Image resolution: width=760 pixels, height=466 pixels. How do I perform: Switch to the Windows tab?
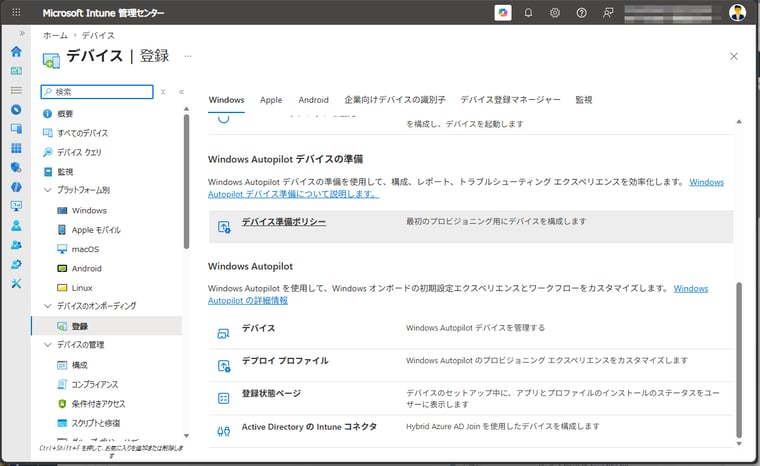click(x=226, y=100)
